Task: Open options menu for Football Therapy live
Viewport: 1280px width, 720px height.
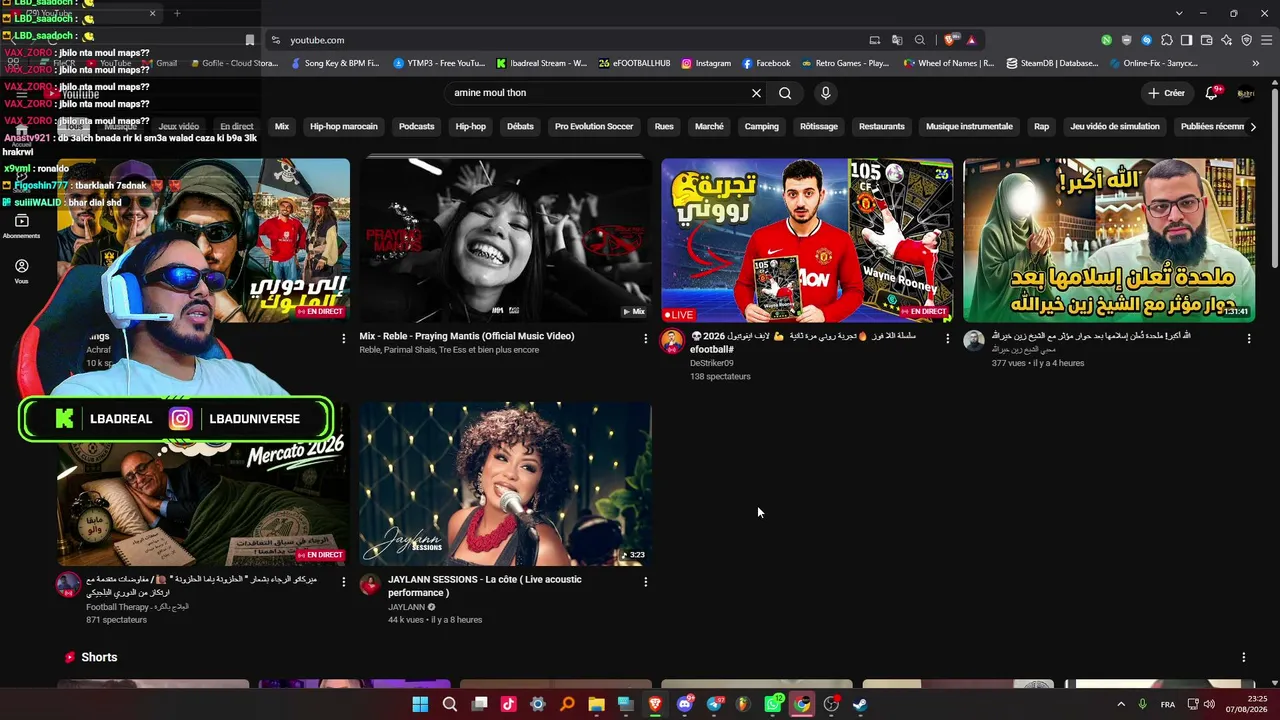Action: point(343,582)
